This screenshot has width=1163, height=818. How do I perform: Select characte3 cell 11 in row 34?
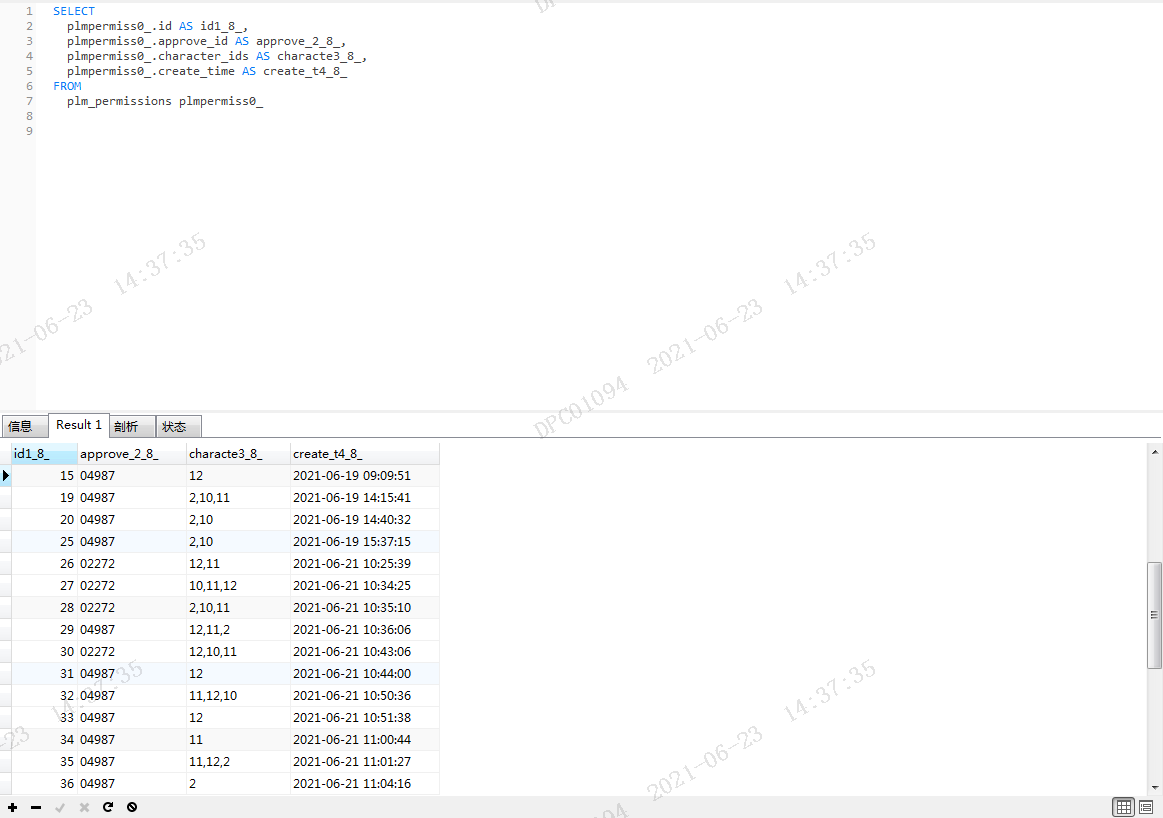(237, 739)
